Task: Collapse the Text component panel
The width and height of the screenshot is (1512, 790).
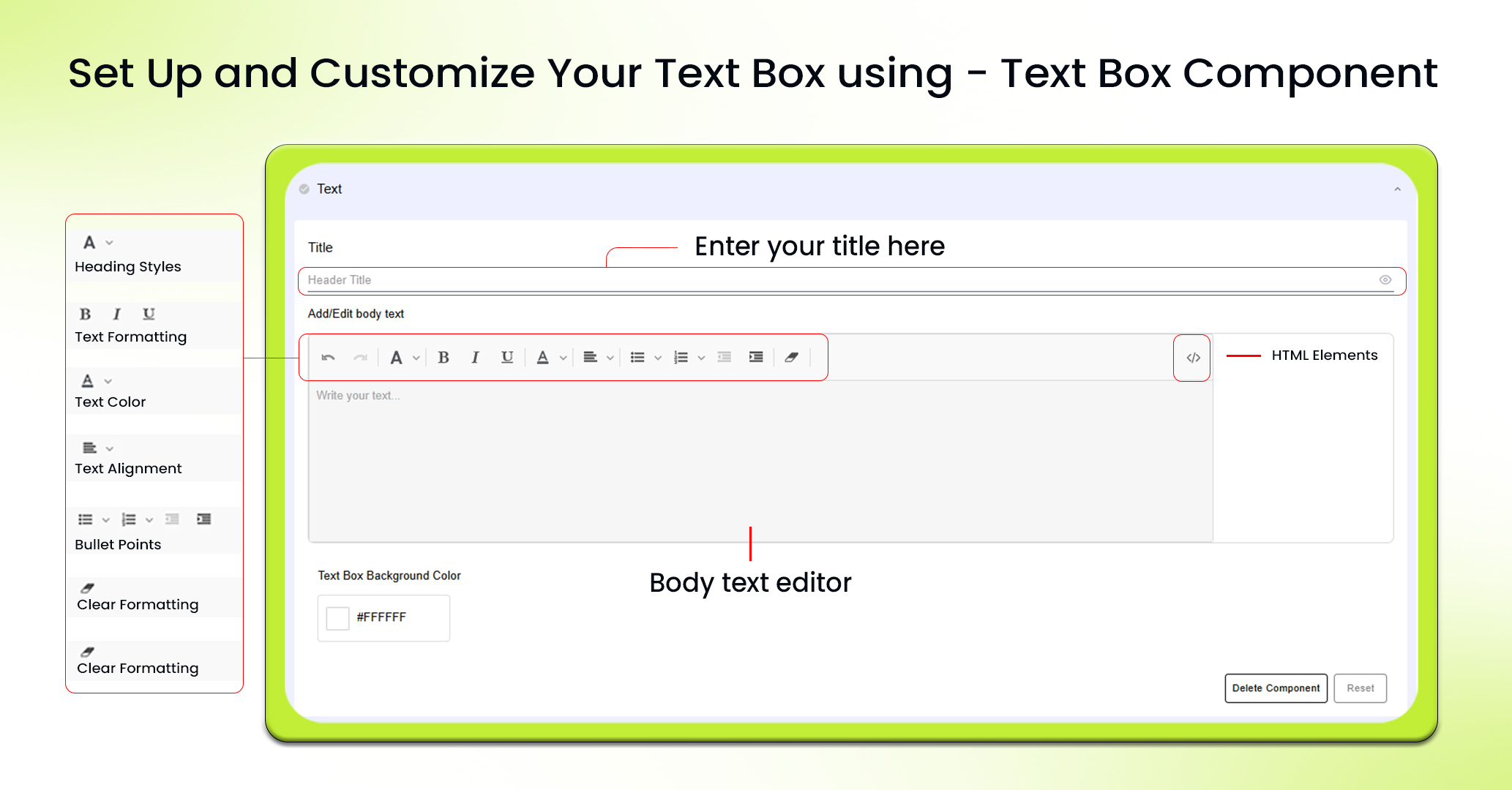Action: pyautogui.click(x=1396, y=188)
